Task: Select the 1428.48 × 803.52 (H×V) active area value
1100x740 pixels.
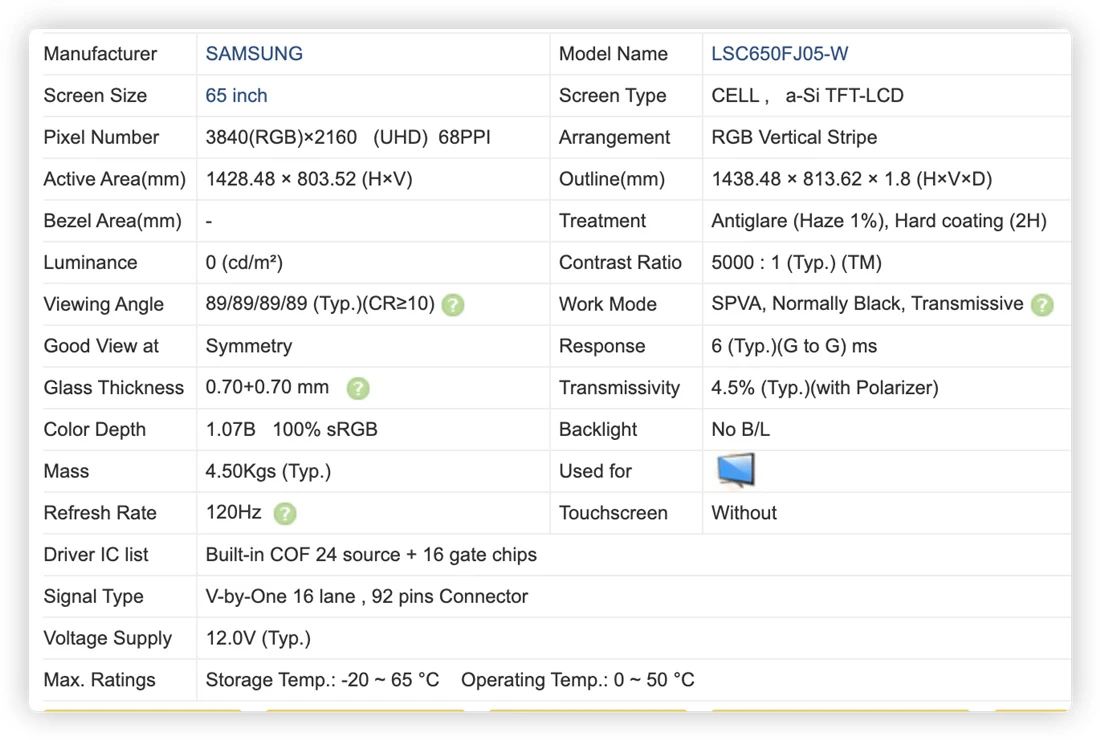Action: point(309,179)
